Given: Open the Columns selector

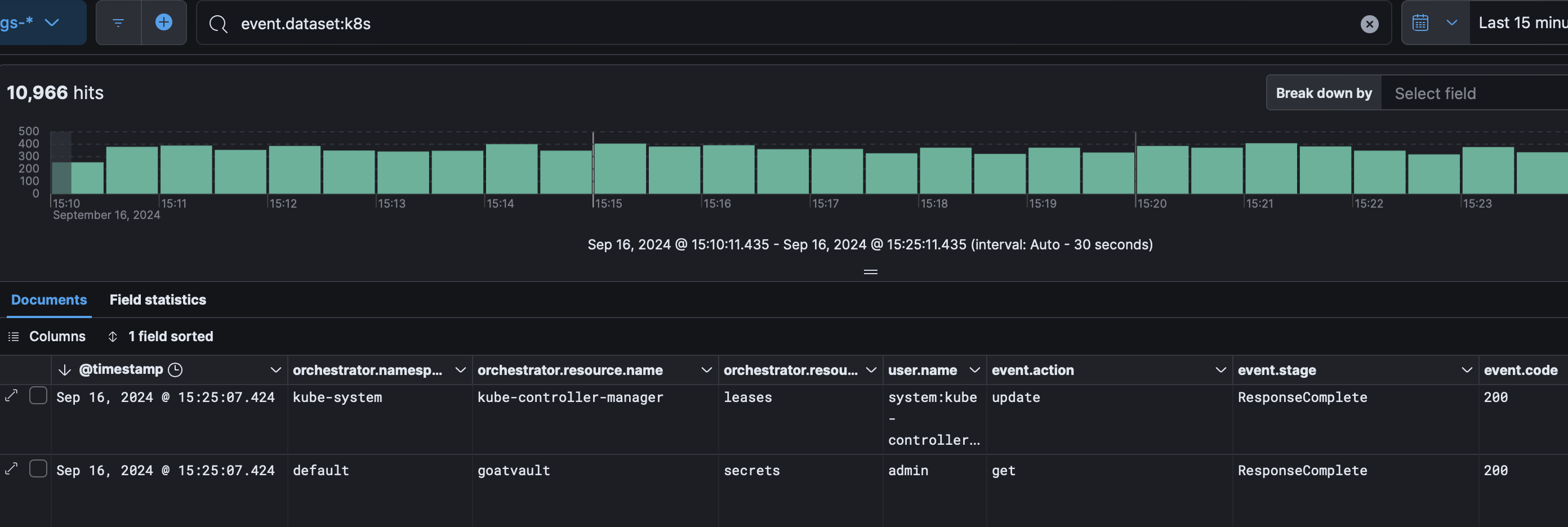Looking at the screenshot, I should [x=47, y=337].
